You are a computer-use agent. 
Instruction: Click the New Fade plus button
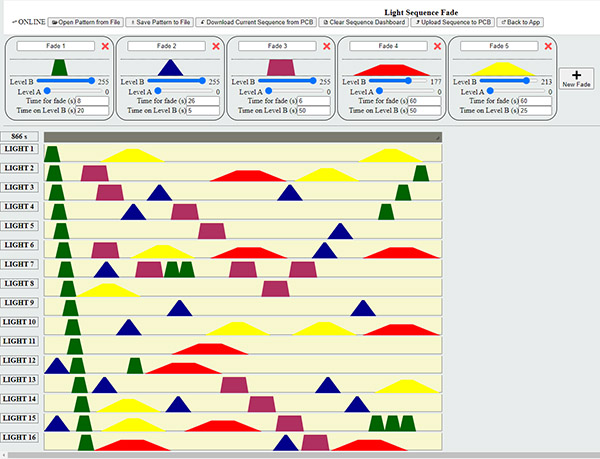(x=575, y=79)
